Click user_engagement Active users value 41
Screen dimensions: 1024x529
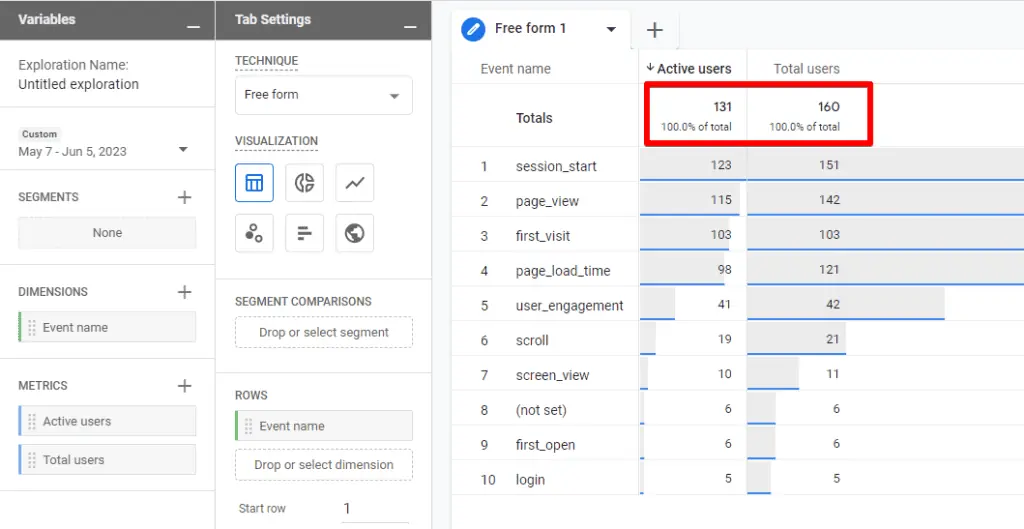(724, 304)
